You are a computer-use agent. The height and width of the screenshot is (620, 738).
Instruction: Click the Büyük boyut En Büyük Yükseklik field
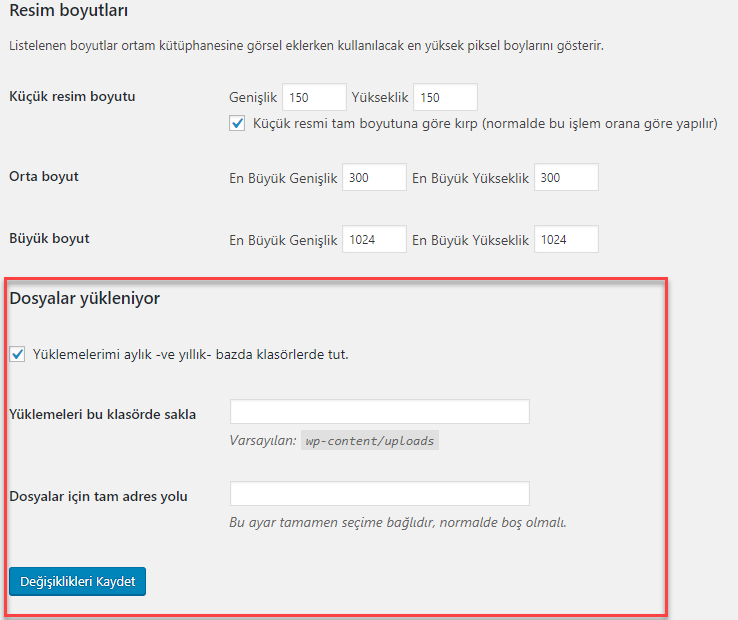pos(566,239)
